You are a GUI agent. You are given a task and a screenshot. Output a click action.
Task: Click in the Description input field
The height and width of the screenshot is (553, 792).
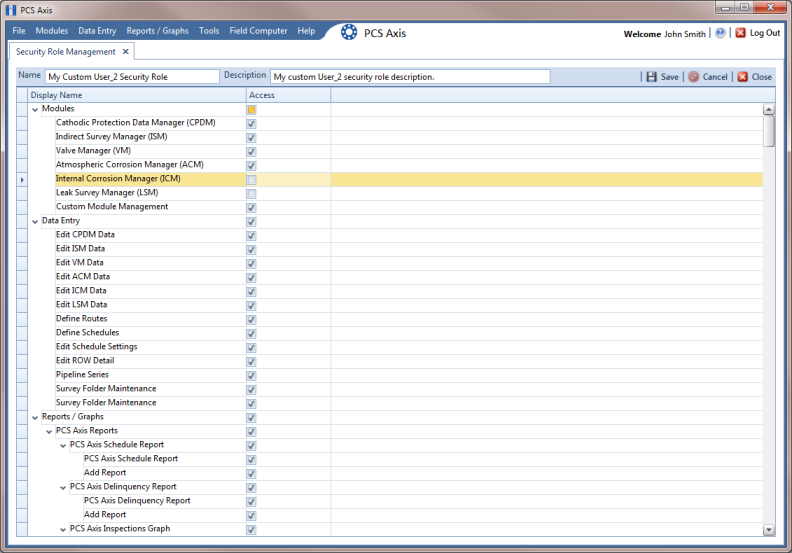pyautogui.click(x=410, y=77)
